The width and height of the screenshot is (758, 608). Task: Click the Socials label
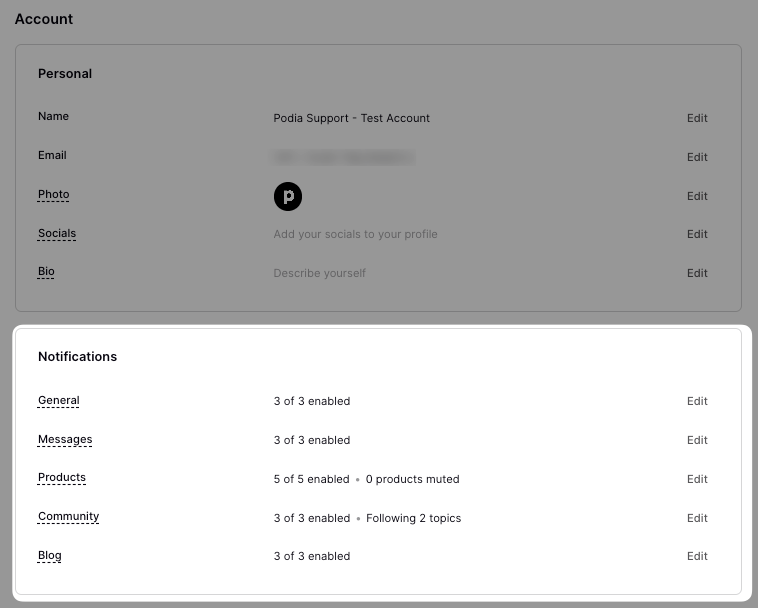click(x=57, y=234)
